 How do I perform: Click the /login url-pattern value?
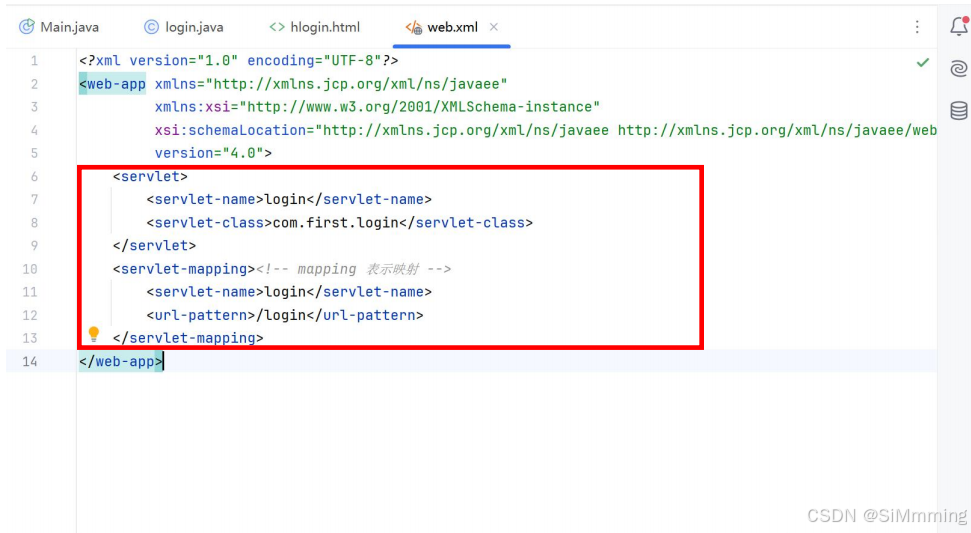[281, 315]
